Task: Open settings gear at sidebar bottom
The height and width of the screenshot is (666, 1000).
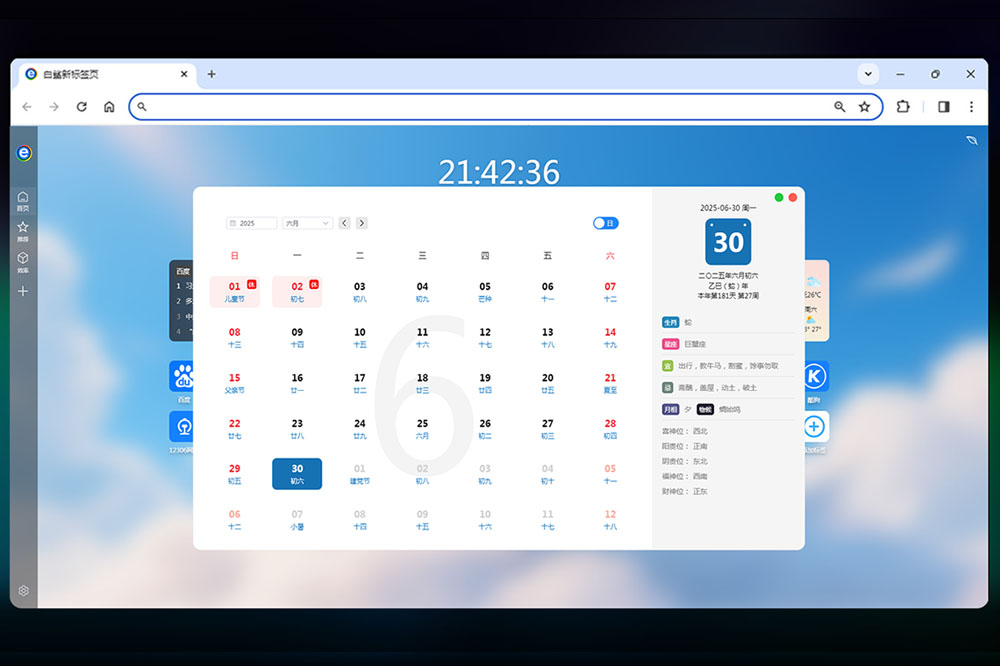Action: click(23, 591)
